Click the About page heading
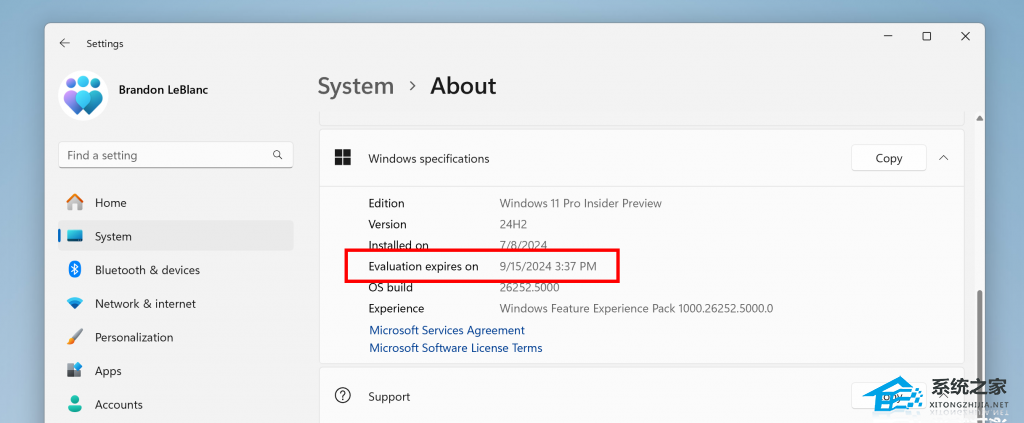This screenshot has width=1024, height=423. coord(463,86)
